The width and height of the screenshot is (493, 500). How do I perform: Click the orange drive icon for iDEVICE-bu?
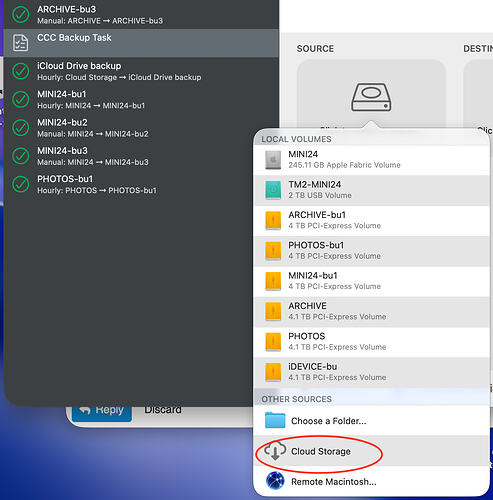click(x=273, y=372)
